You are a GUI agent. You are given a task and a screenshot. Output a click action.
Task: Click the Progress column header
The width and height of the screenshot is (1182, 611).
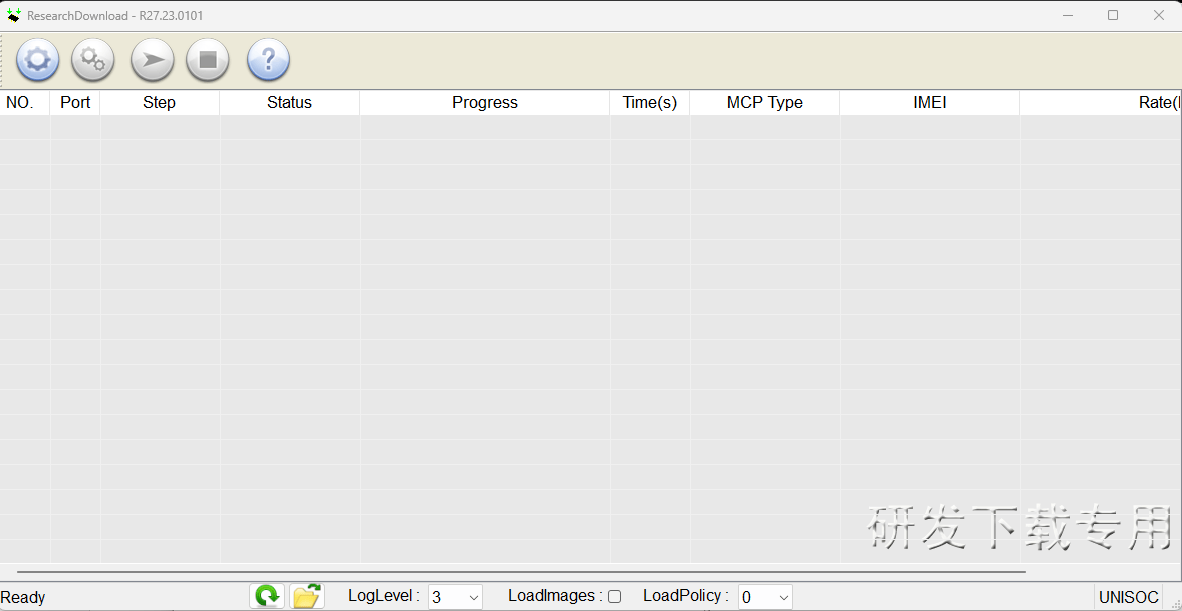(x=484, y=102)
